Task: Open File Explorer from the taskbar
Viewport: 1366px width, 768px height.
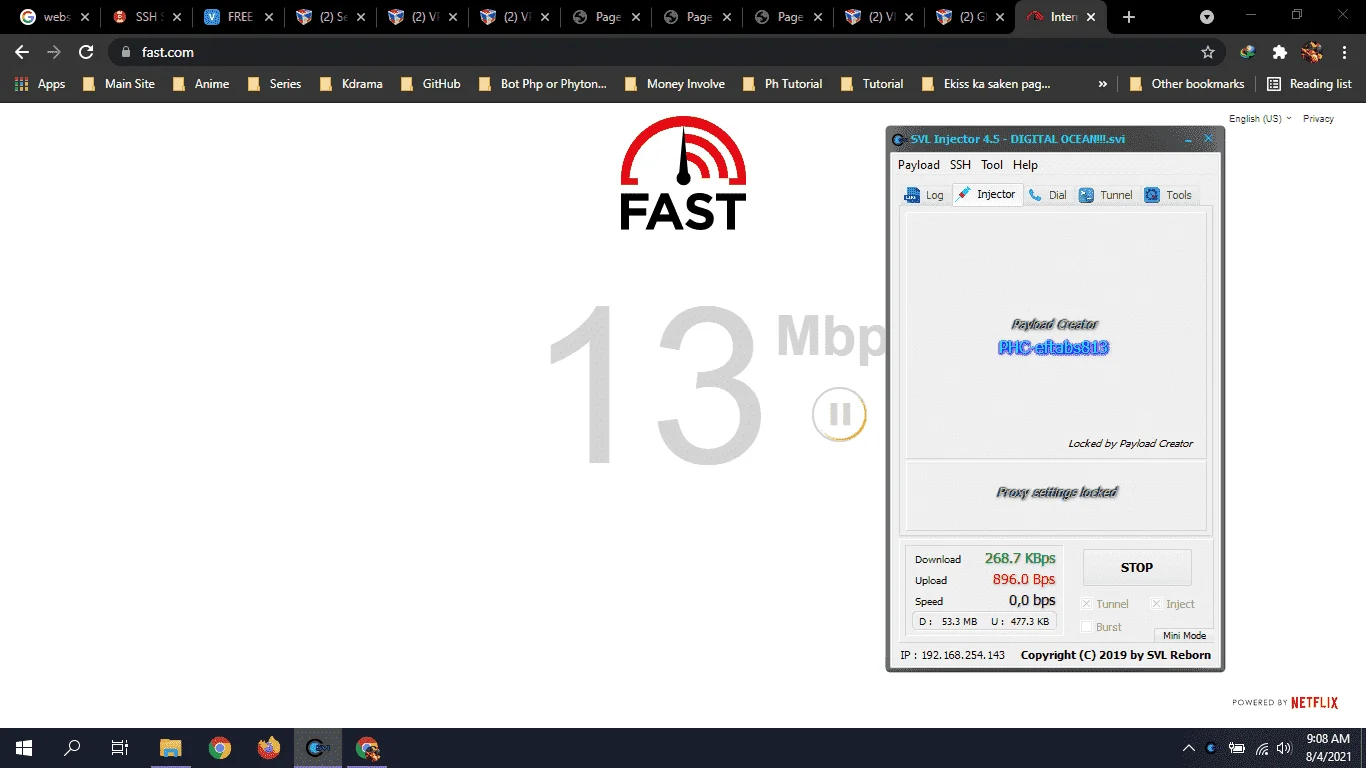Action: click(171, 748)
